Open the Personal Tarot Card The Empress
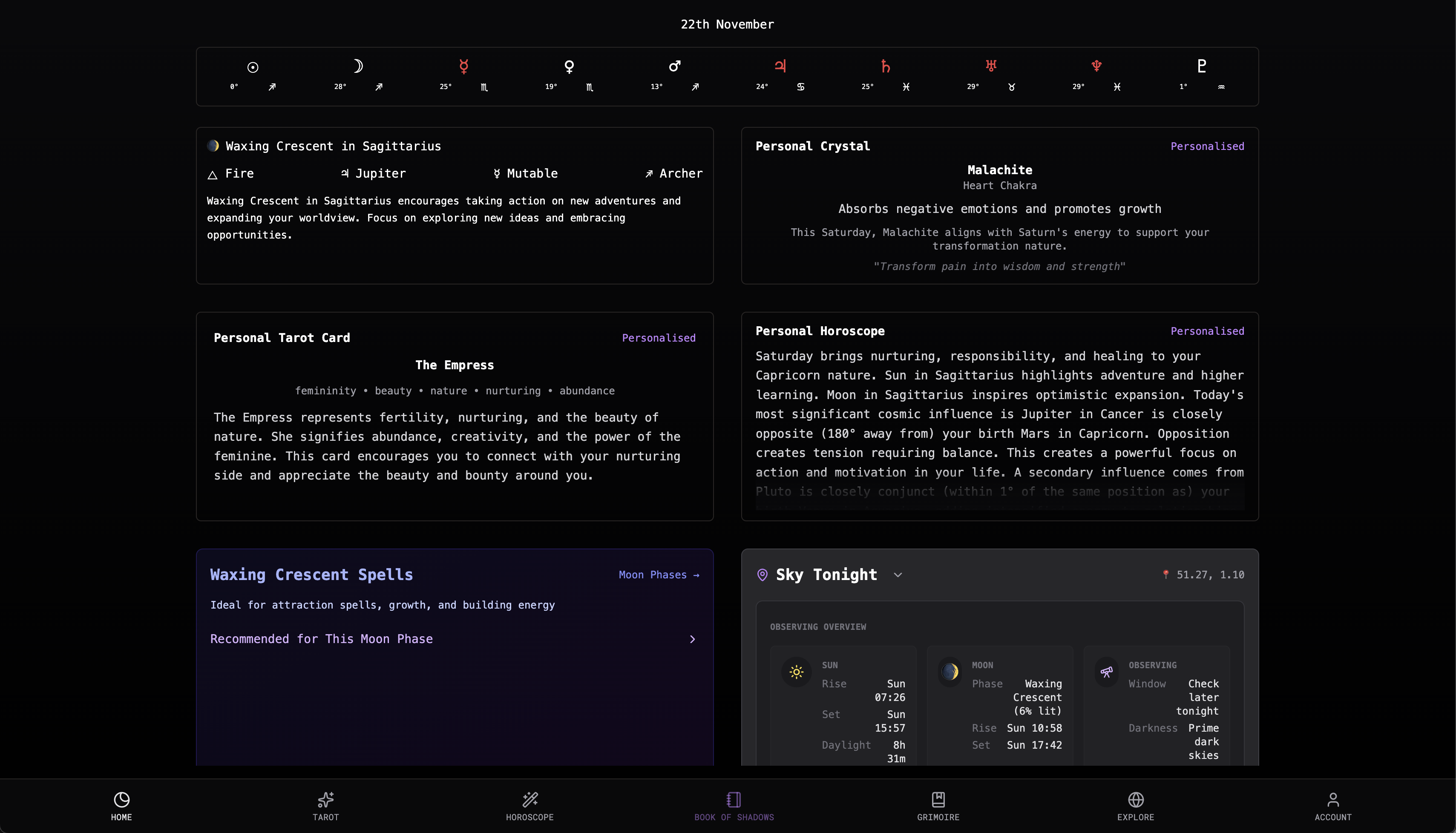The image size is (1456, 833). pos(454,365)
